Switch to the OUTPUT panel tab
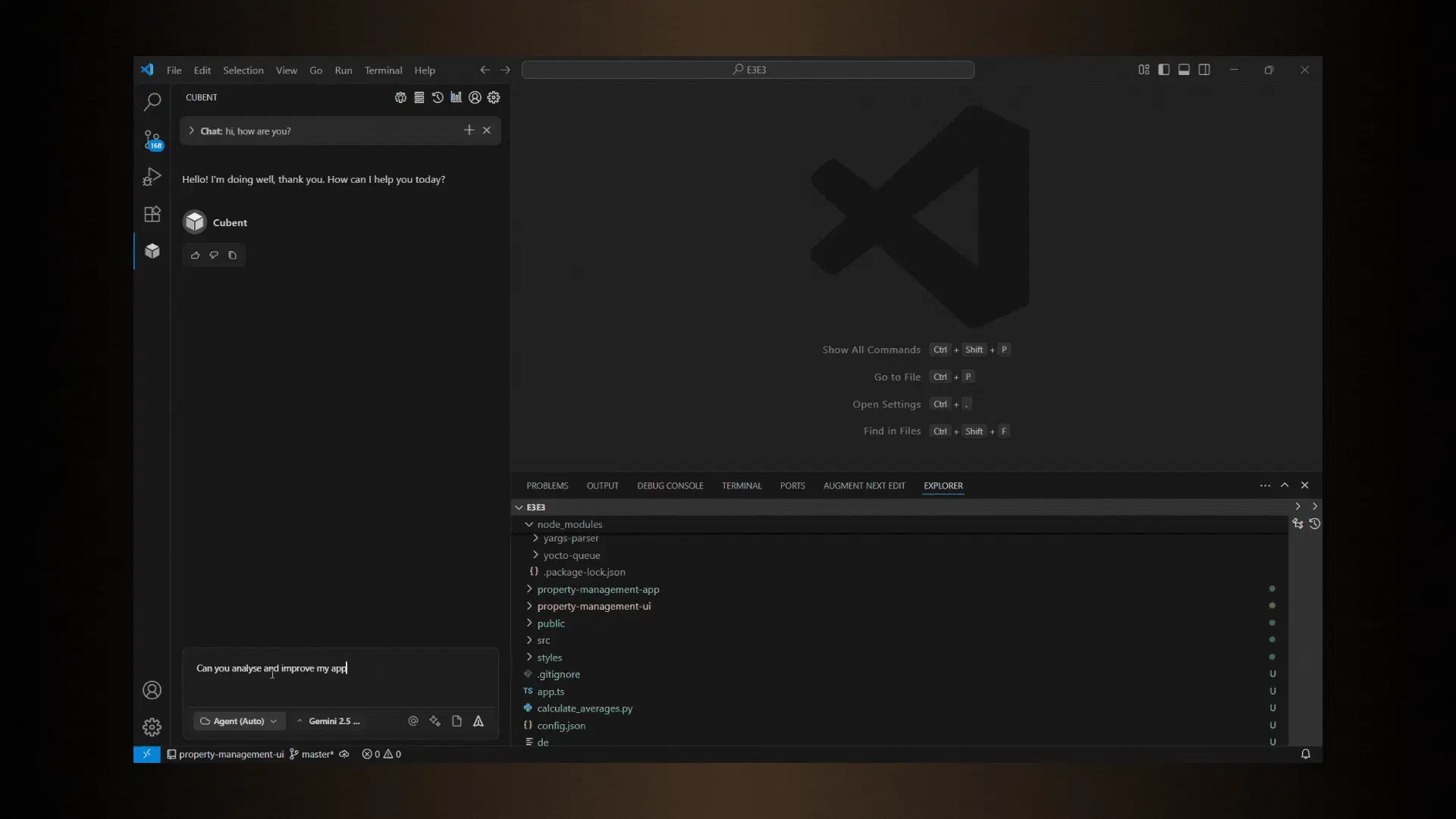Screen dimensions: 1456x819 click(x=602, y=486)
